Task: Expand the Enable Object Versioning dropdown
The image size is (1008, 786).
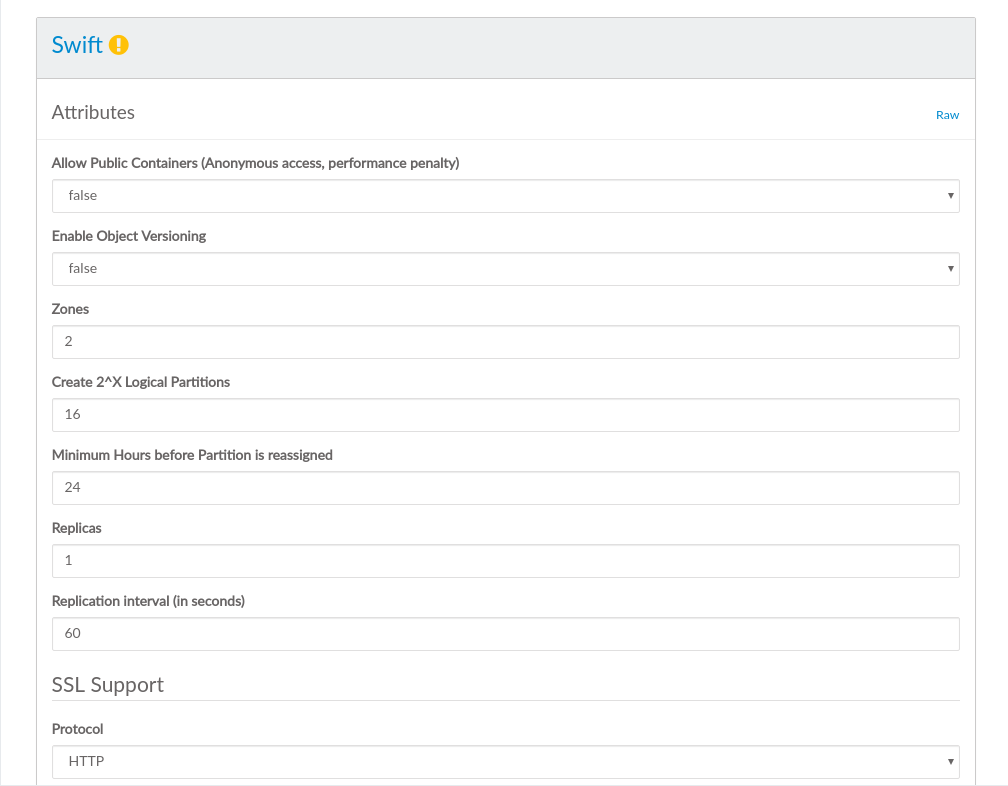Action: coord(505,269)
